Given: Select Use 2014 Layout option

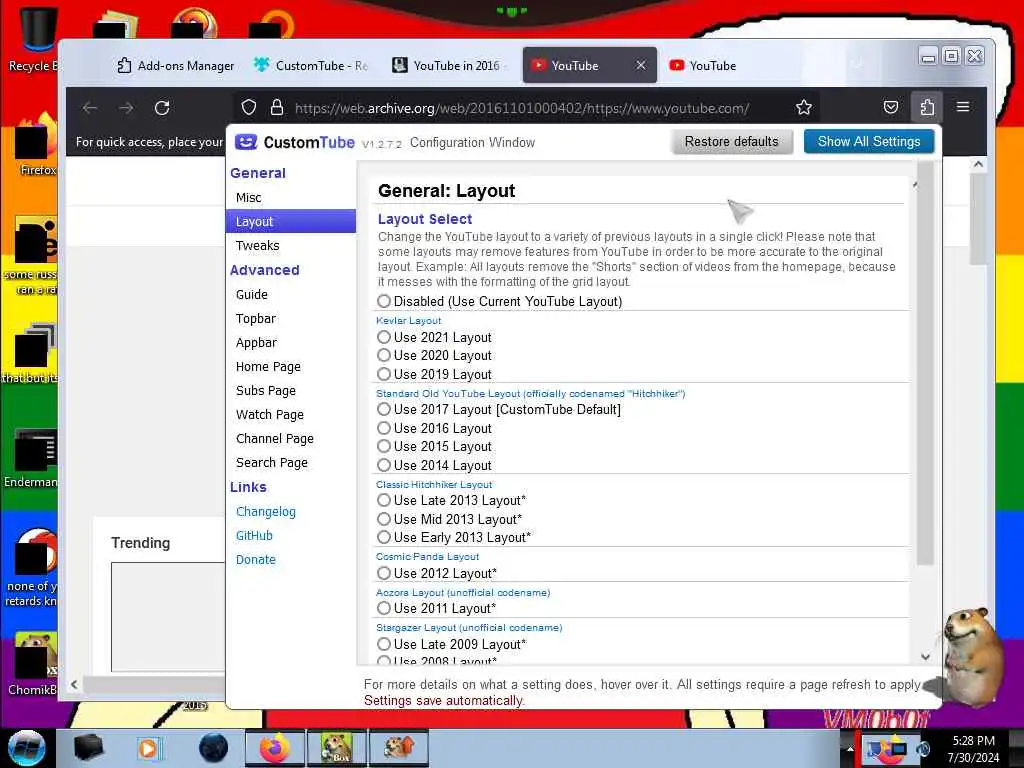Looking at the screenshot, I should [384, 465].
